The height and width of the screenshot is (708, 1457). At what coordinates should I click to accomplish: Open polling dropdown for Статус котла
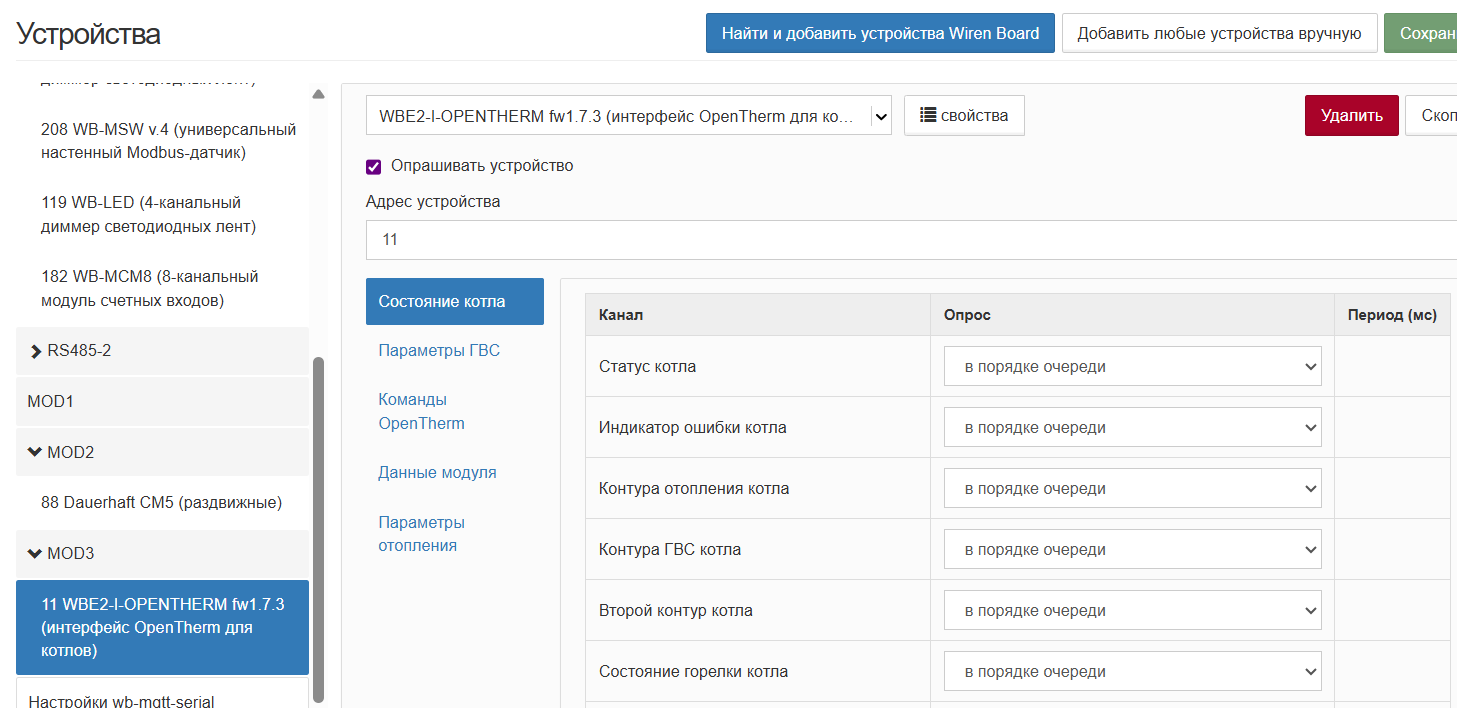1132,367
